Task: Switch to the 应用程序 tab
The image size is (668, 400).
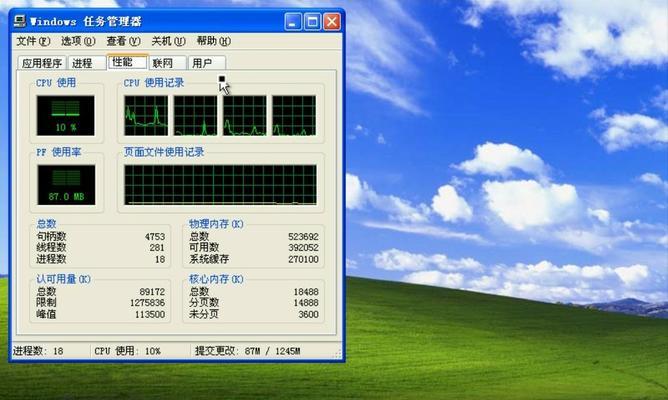Action: click(42, 63)
